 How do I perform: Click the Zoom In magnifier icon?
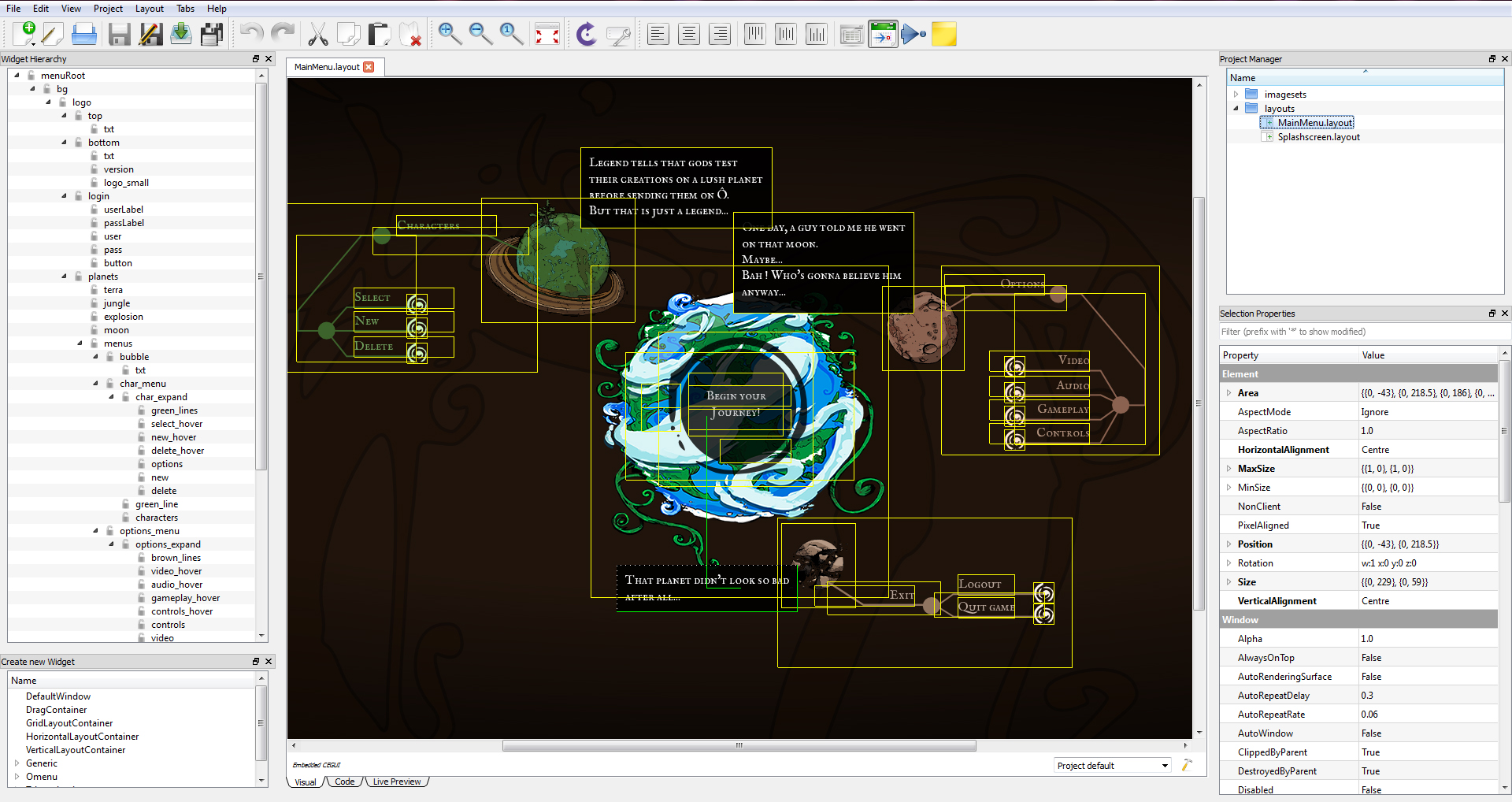(x=450, y=34)
